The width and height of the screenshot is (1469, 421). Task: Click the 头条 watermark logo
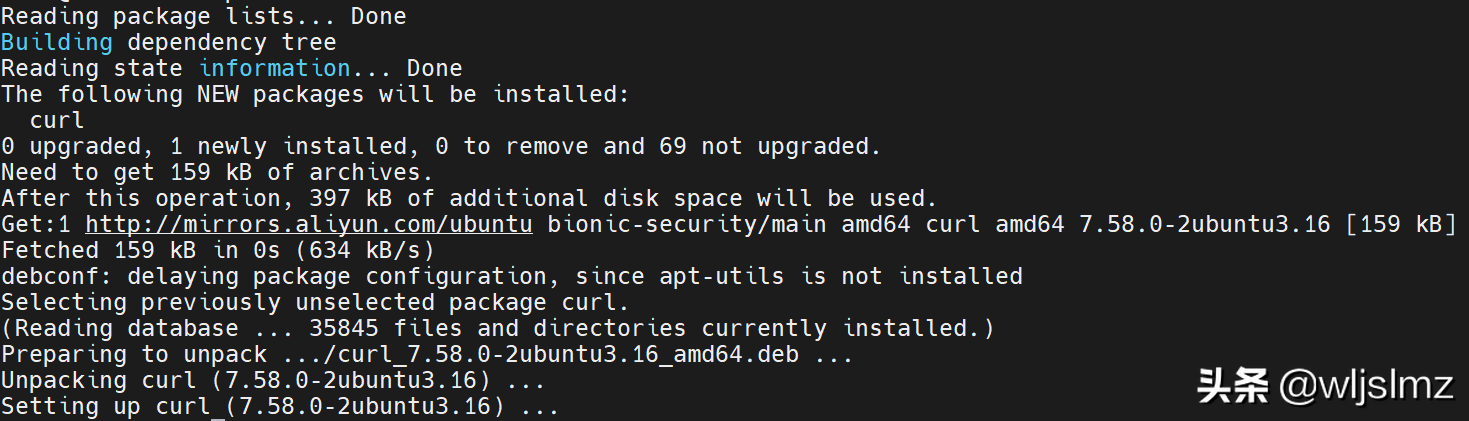click(1232, 386)
